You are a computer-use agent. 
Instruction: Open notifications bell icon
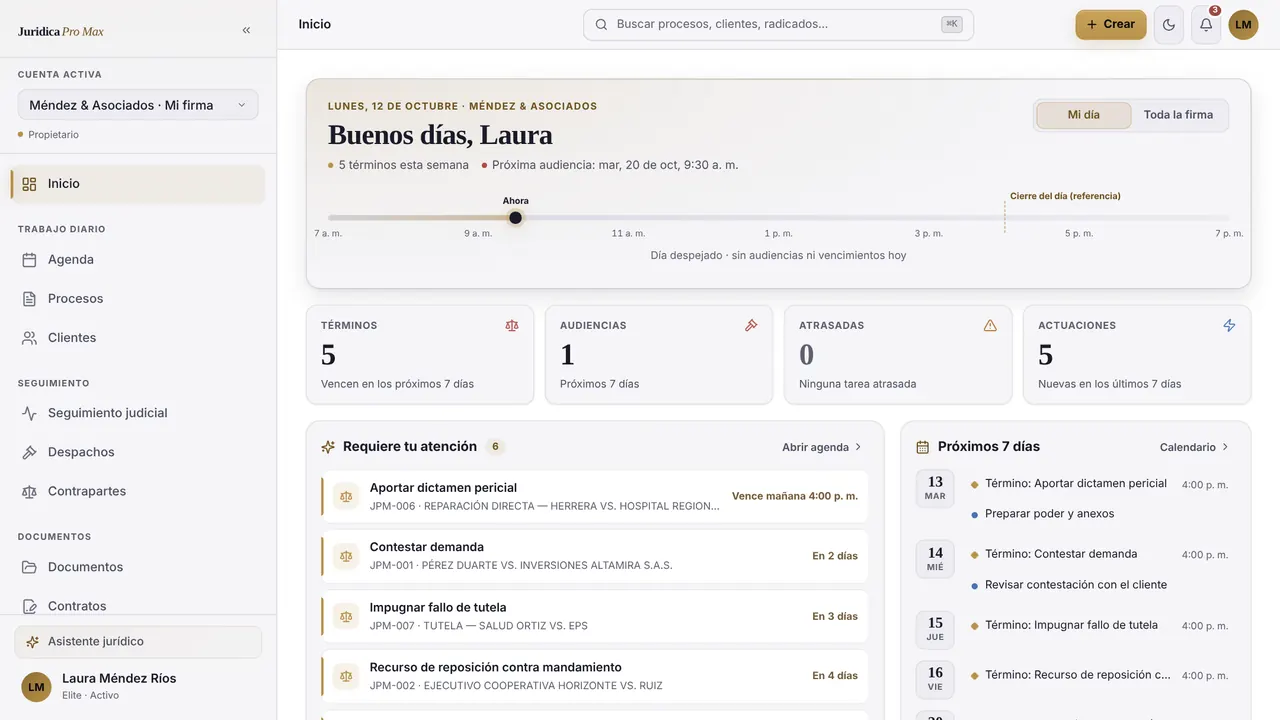1206,25
